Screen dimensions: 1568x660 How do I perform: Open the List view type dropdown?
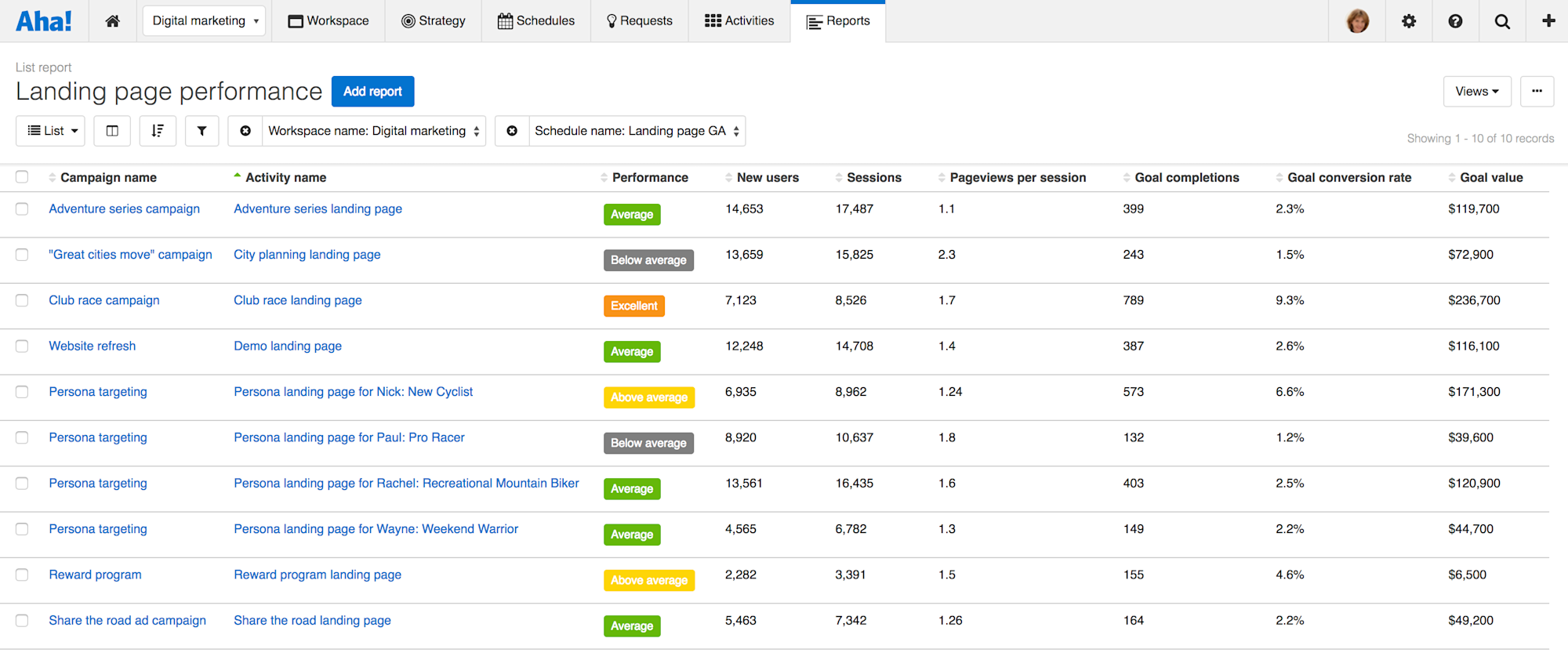(50, 131)
